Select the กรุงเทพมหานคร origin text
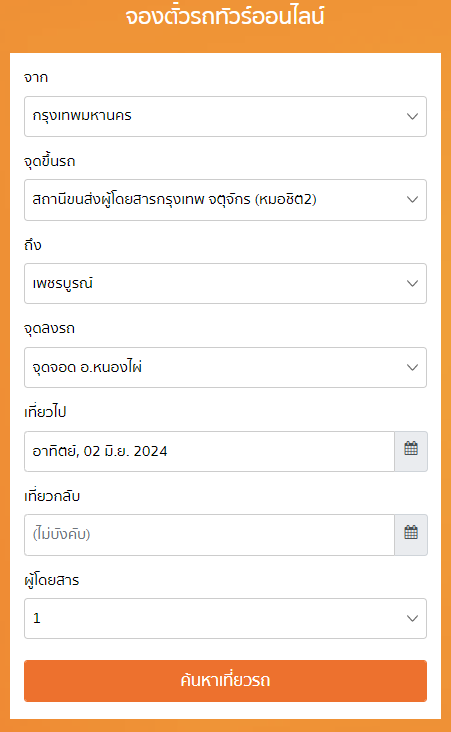This screenshot has width=451, height=732. point(82,116)
